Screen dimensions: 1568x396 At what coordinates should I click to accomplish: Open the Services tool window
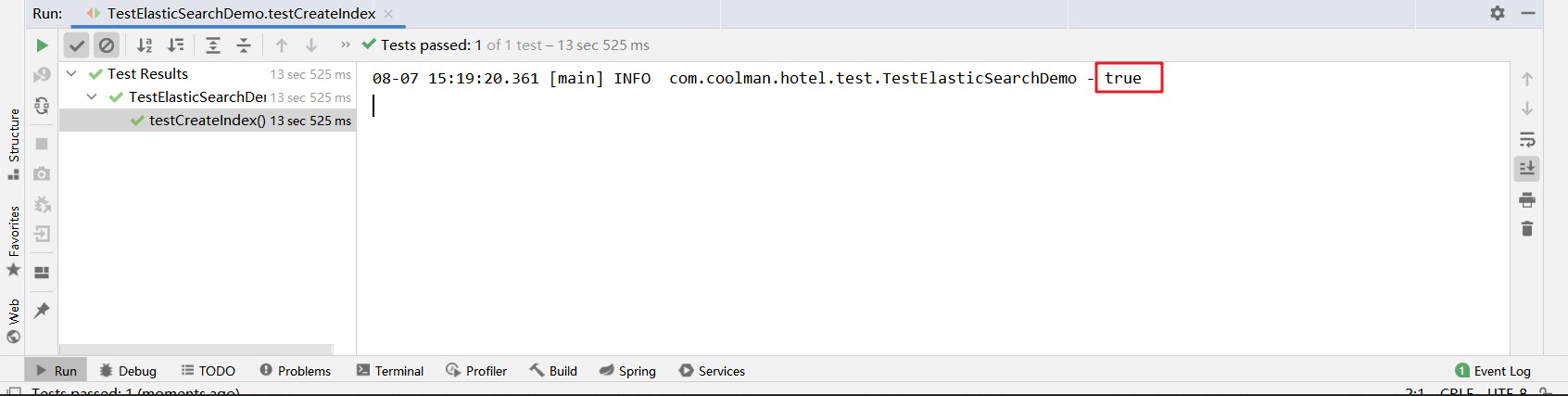point(712,370)
